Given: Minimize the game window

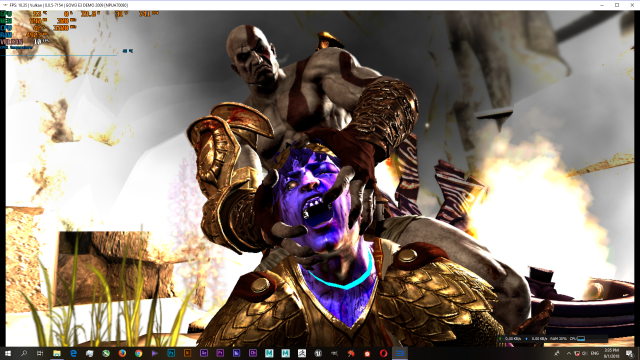Looking at the screenshot, I should point(602,5).
